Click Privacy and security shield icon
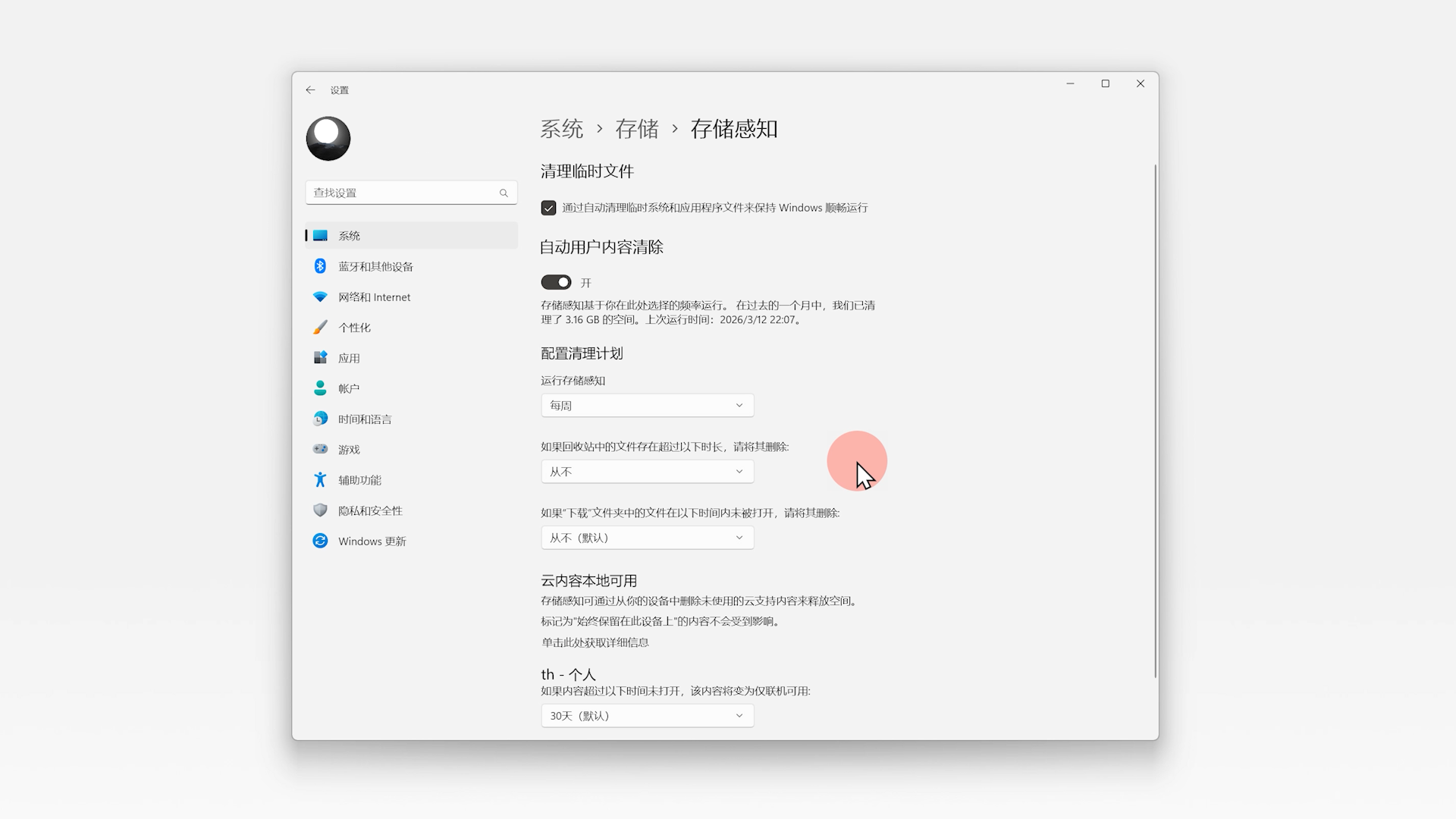Viewport: 1456px width, 819px height. [320, 510]
